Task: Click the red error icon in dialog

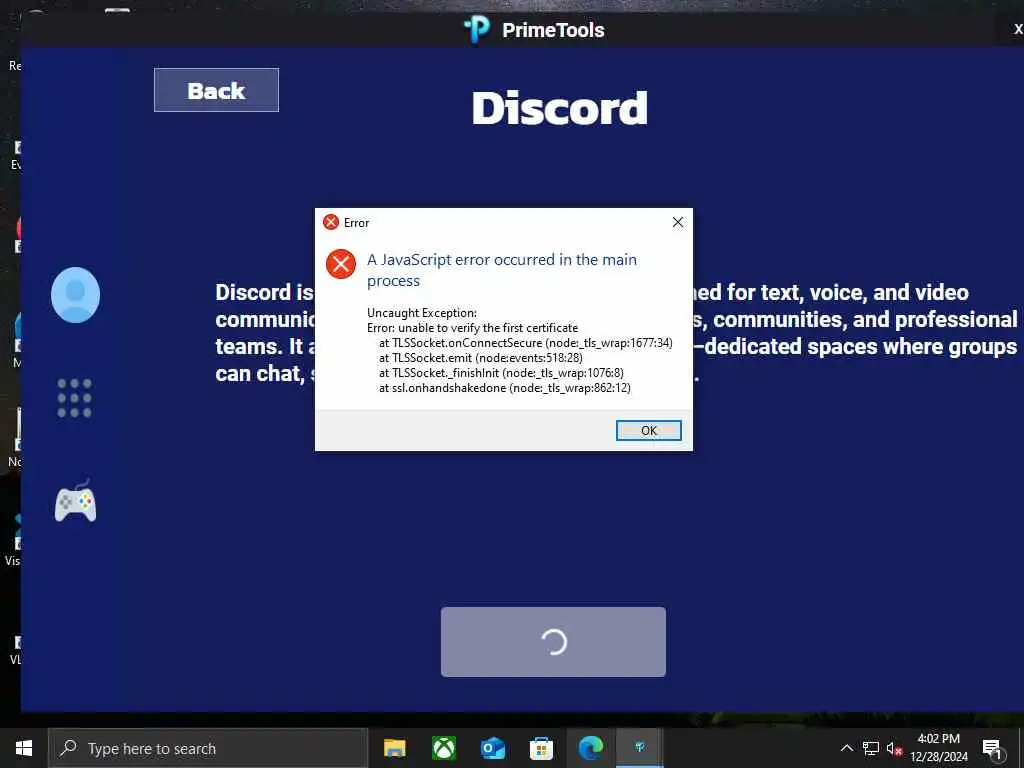Action: pyautogui.click(x=341, y=264)
